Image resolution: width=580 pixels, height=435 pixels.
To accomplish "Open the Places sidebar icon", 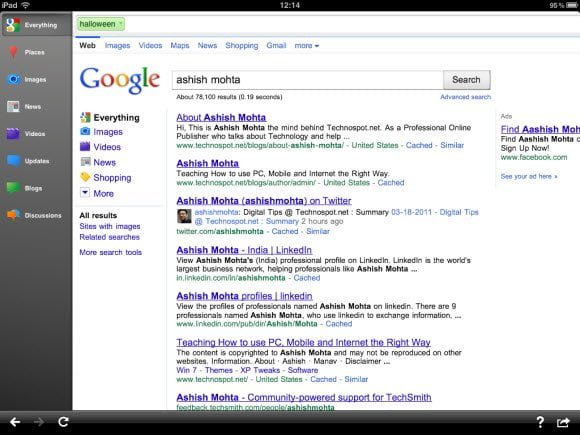I will (x=13, y=52).
